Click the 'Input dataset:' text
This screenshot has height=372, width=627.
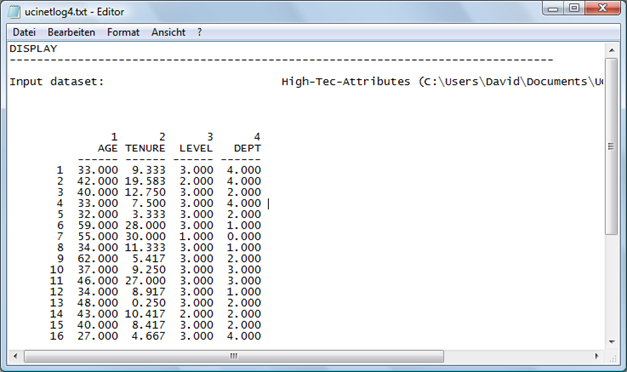(x=56, y=82)
